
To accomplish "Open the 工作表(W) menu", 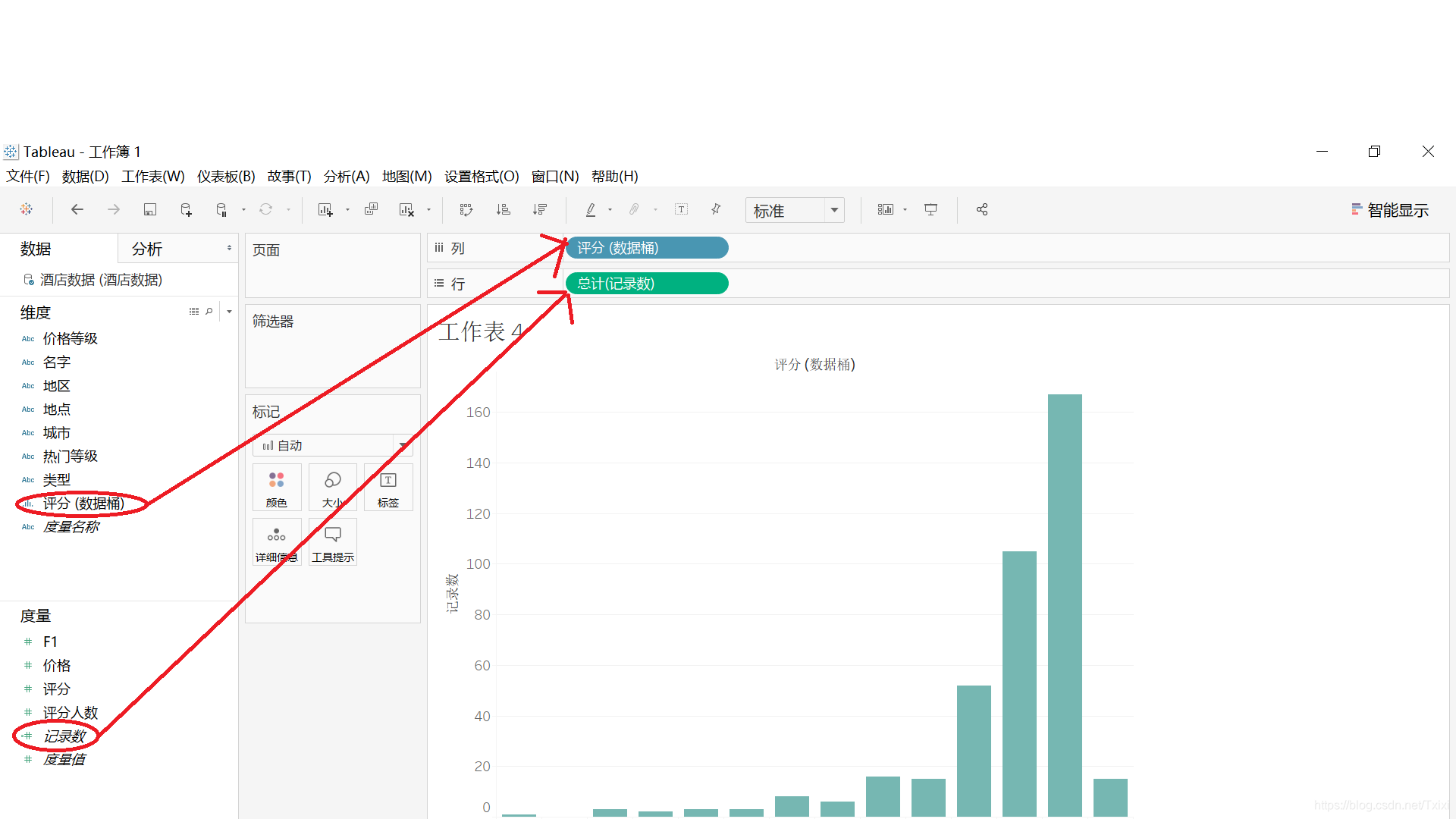I will 153,176.
